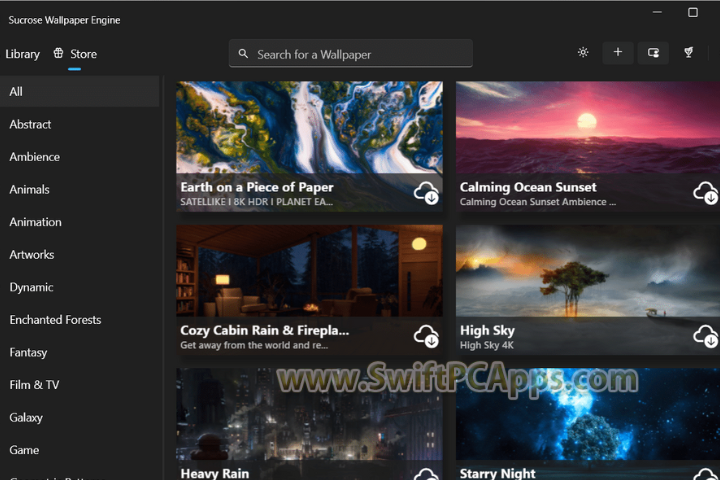Maximize the Sucrose Wallpaper Engine window

[693, 12]
